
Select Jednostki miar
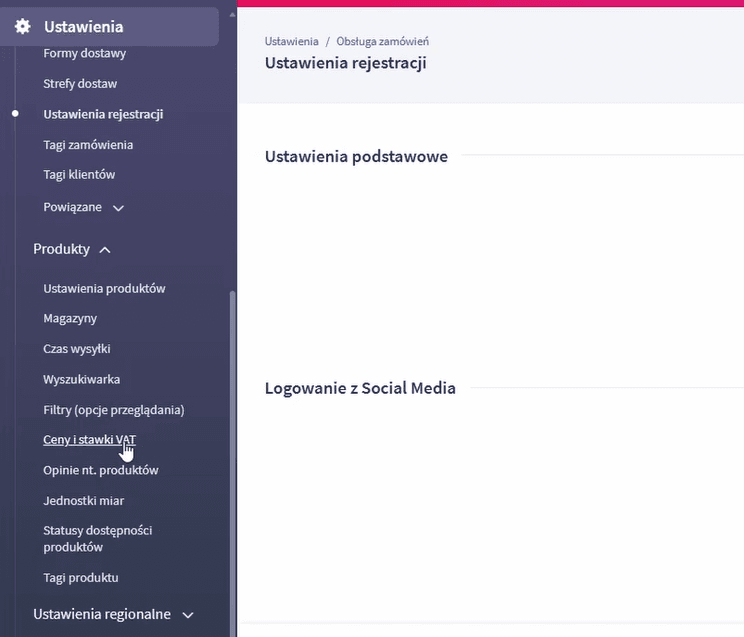point(83,500)
